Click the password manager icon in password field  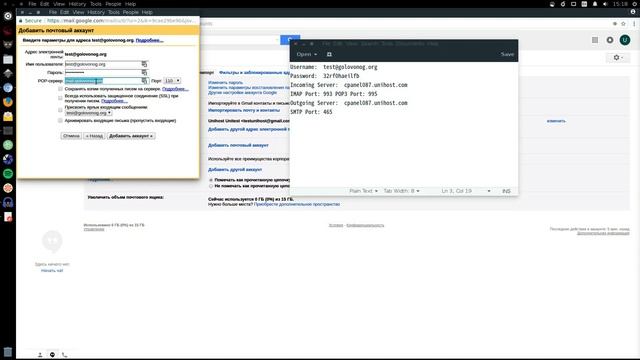(144, 72)
